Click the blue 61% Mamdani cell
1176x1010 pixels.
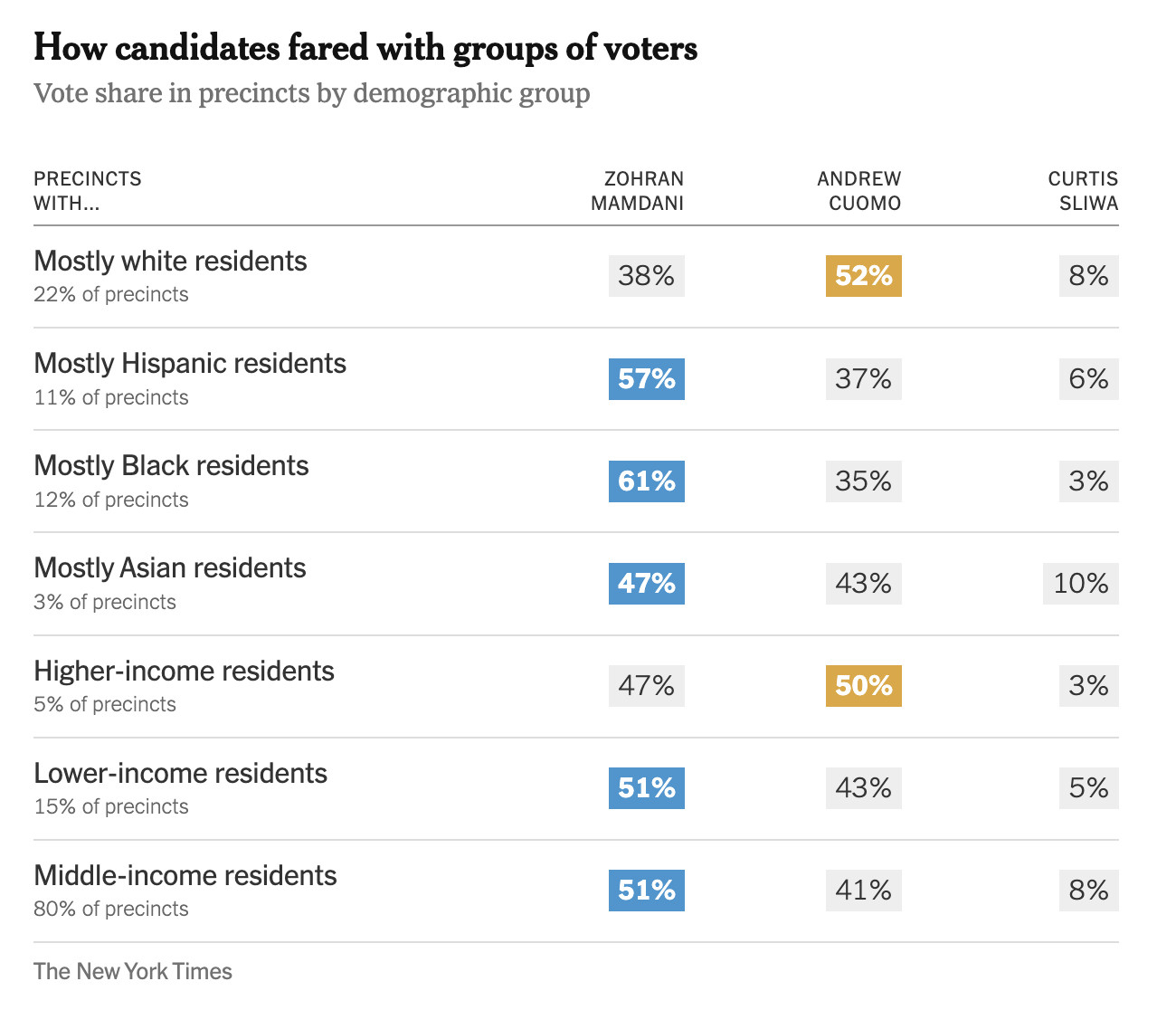(x=646, y=481)
